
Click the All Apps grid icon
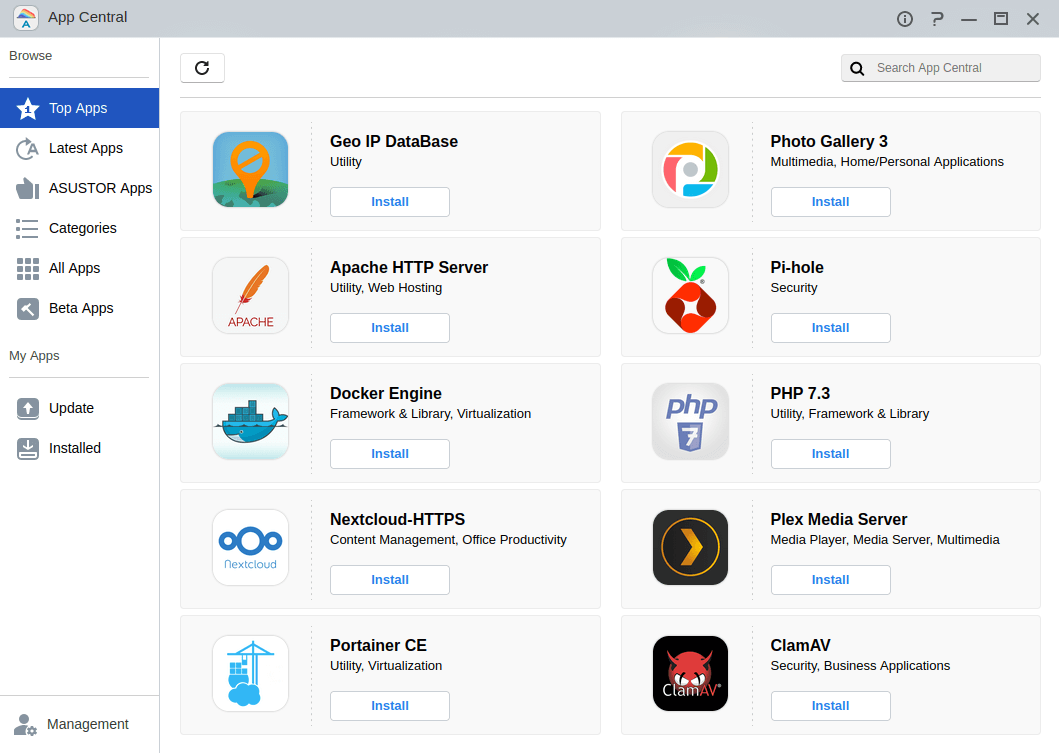(28, 269)
